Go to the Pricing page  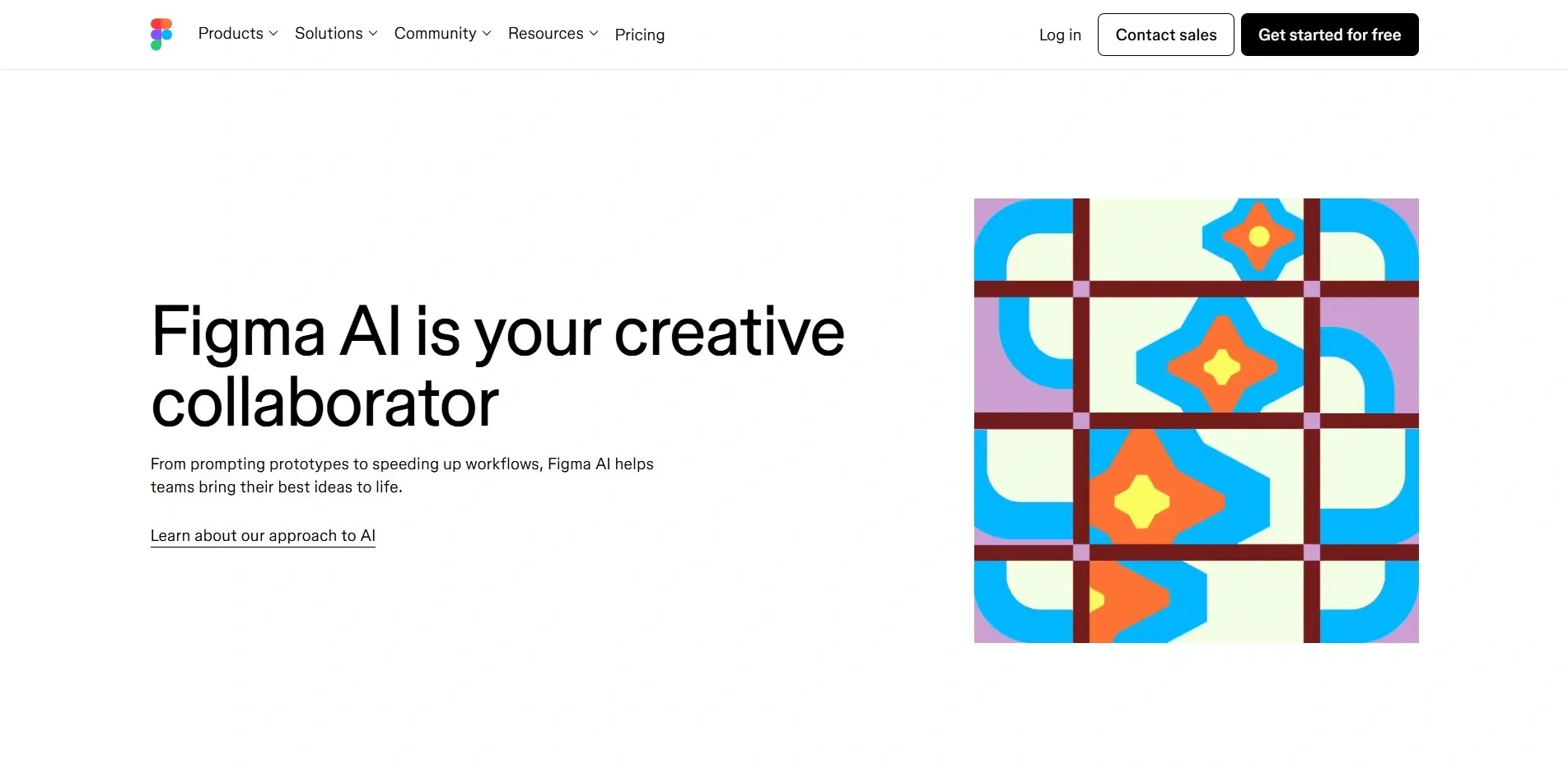click(x=639, y=35)
